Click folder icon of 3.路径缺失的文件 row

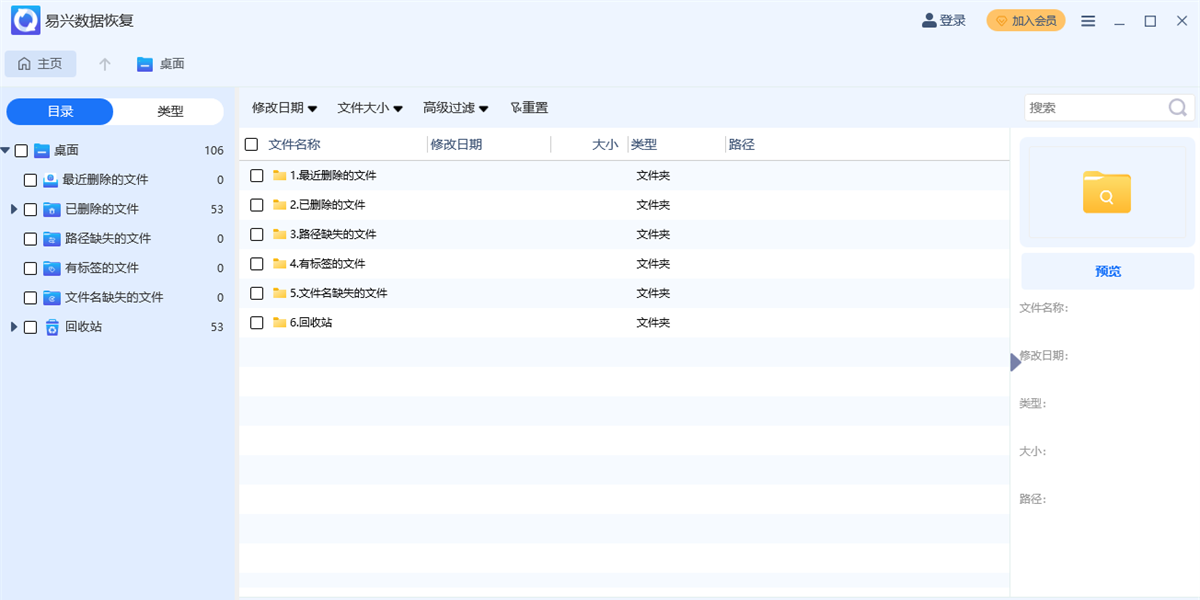(x=280, y=234)
